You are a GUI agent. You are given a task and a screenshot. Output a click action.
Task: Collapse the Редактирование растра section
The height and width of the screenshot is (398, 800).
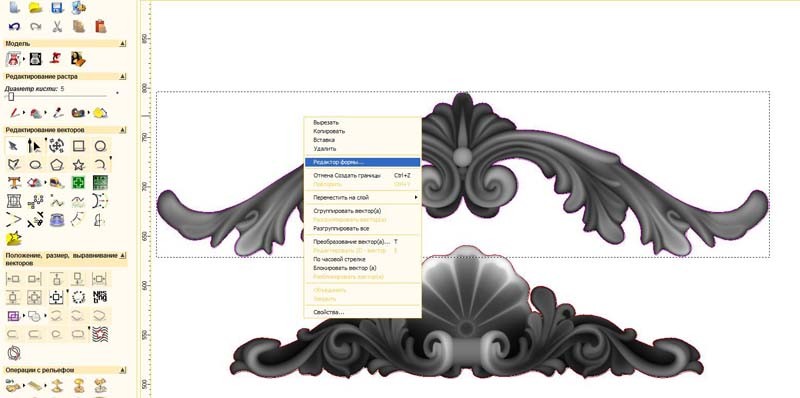pos(122,77)
